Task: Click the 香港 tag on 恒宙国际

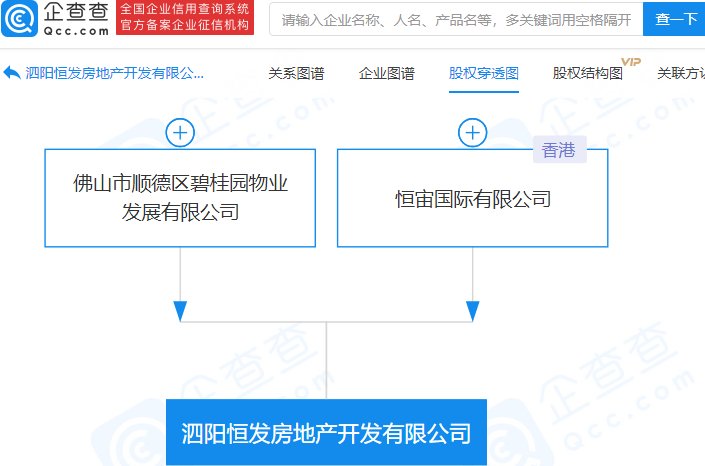Action: 559,150
